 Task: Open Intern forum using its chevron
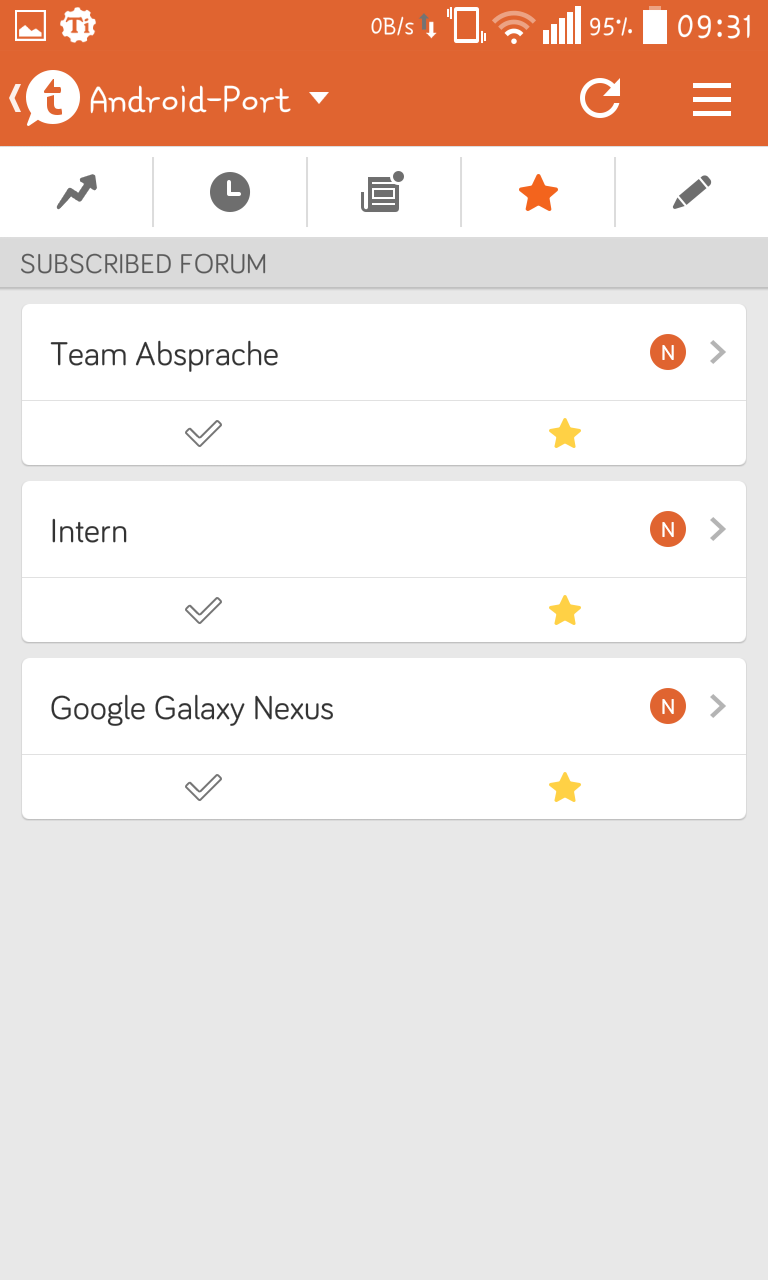[x=717, y=529]
